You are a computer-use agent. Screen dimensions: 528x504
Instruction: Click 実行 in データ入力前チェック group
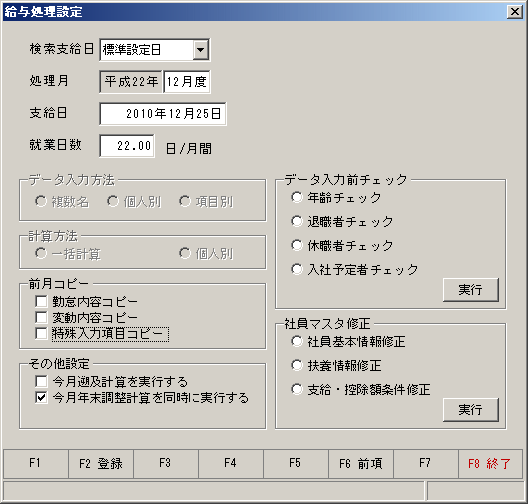(x=470, y=290)
